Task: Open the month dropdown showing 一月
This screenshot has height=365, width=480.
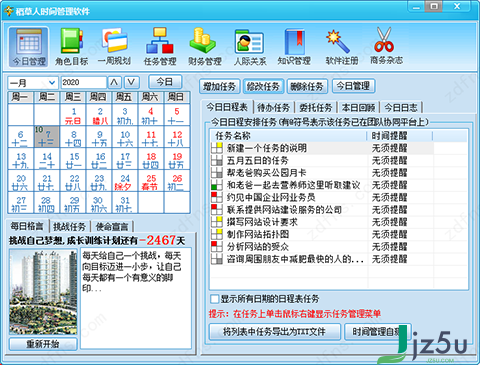Action: click(32, 82)
